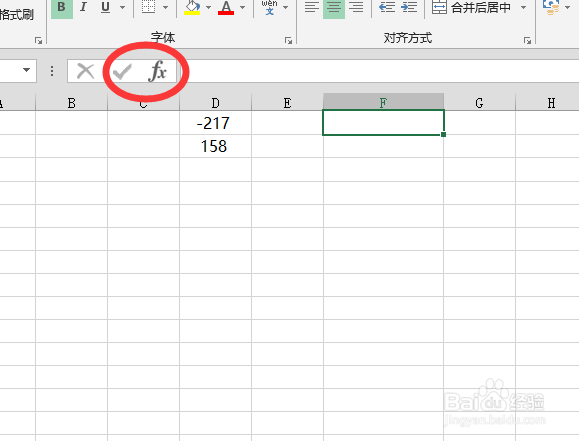Viewport: 579px width, 441px height.
Task: Open 字体 group dialog launcher
Action: pyautogui.click(x=288, y=40)
